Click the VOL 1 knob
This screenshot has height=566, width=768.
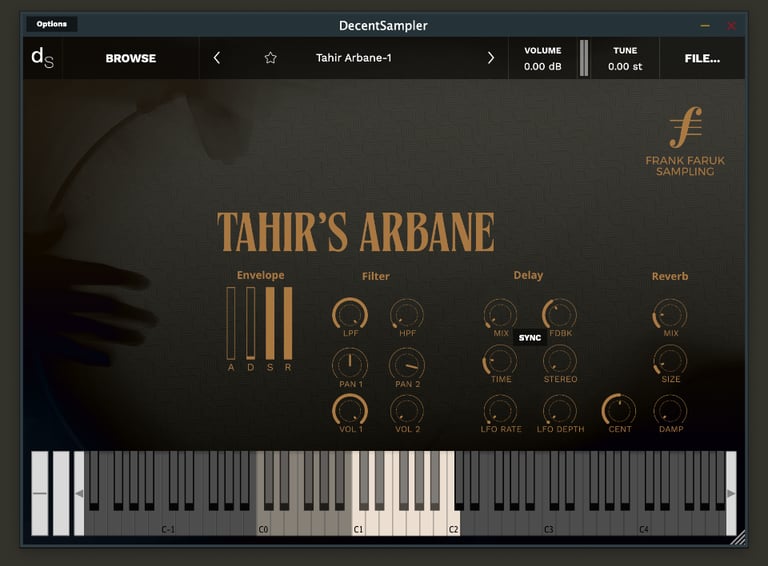pos(350,410)
